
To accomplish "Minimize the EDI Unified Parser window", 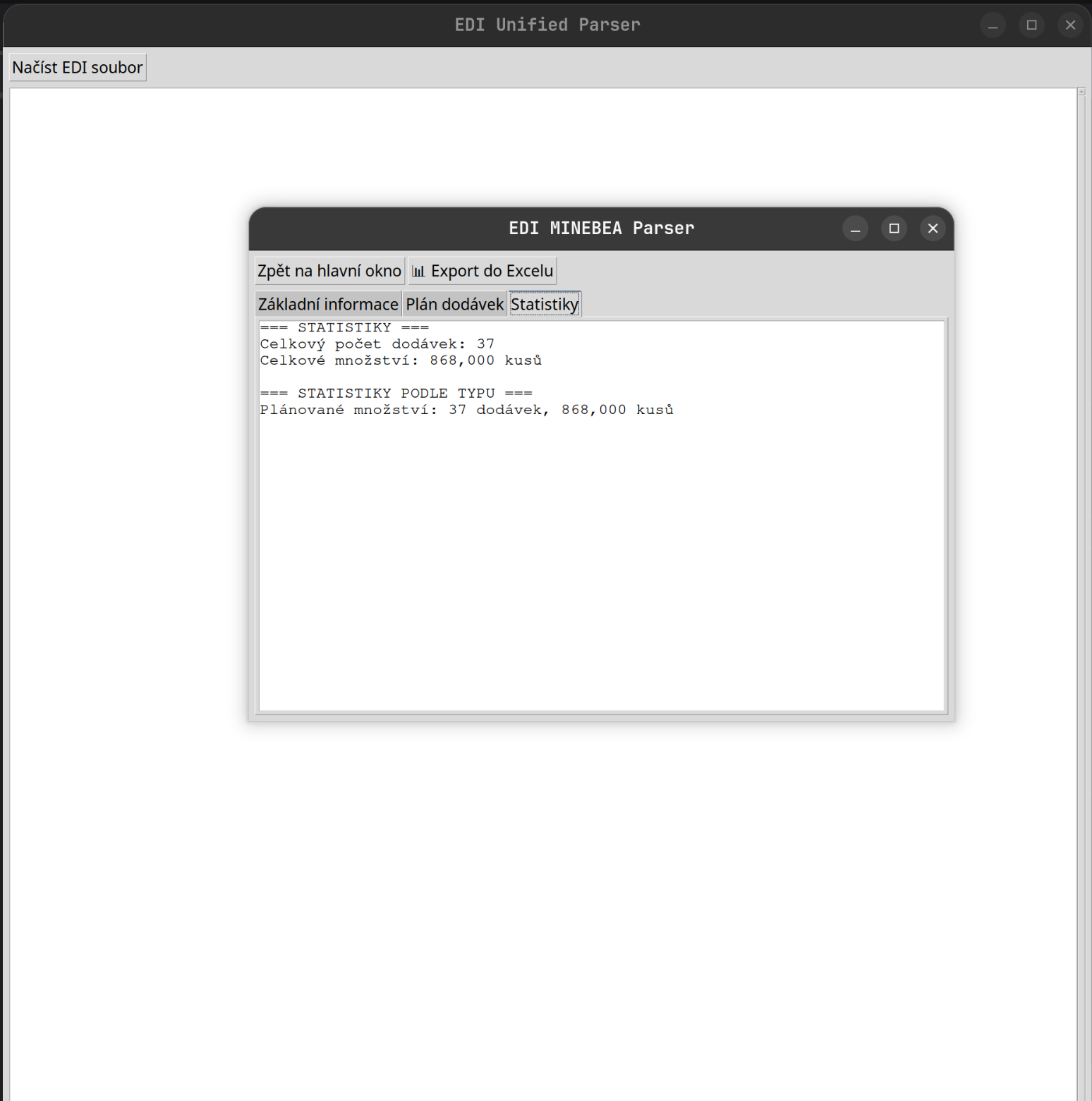I will coord(993,25).
